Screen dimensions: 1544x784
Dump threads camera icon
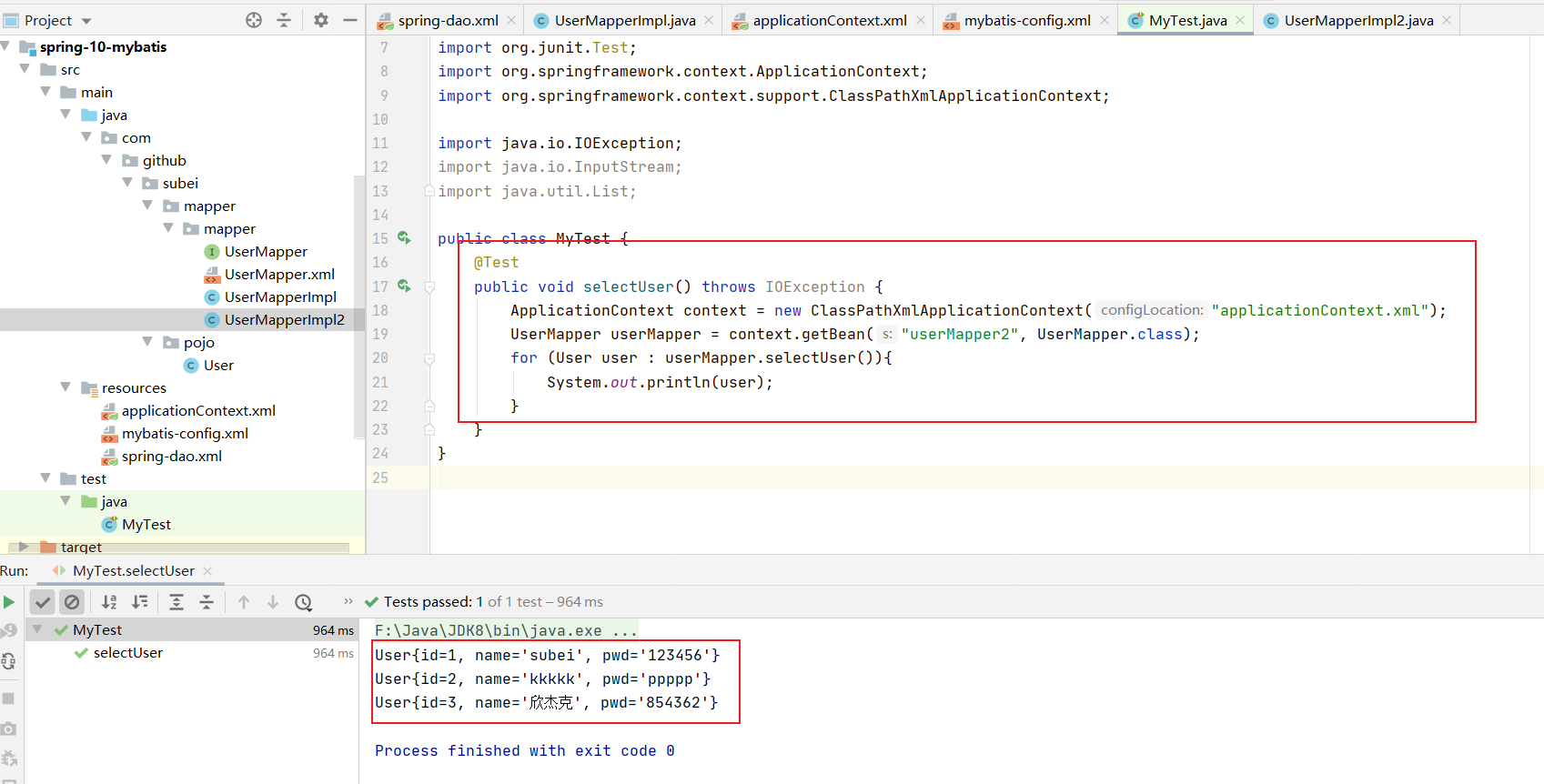pos(9,729)
